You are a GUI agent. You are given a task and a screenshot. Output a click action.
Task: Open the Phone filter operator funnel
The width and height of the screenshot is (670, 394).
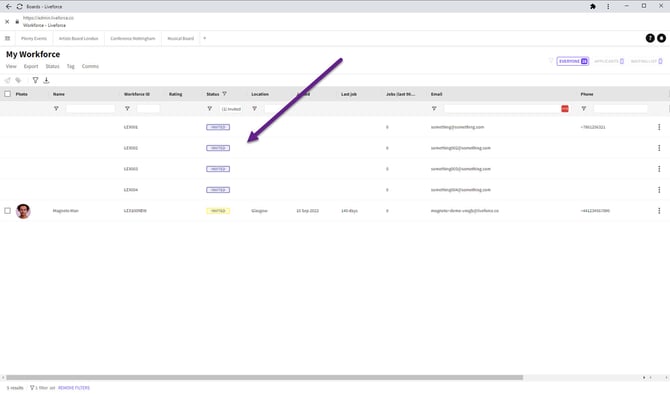[584, 109]
